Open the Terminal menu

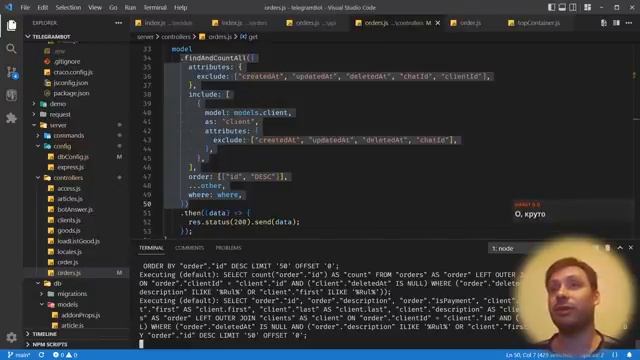(155, 7)
